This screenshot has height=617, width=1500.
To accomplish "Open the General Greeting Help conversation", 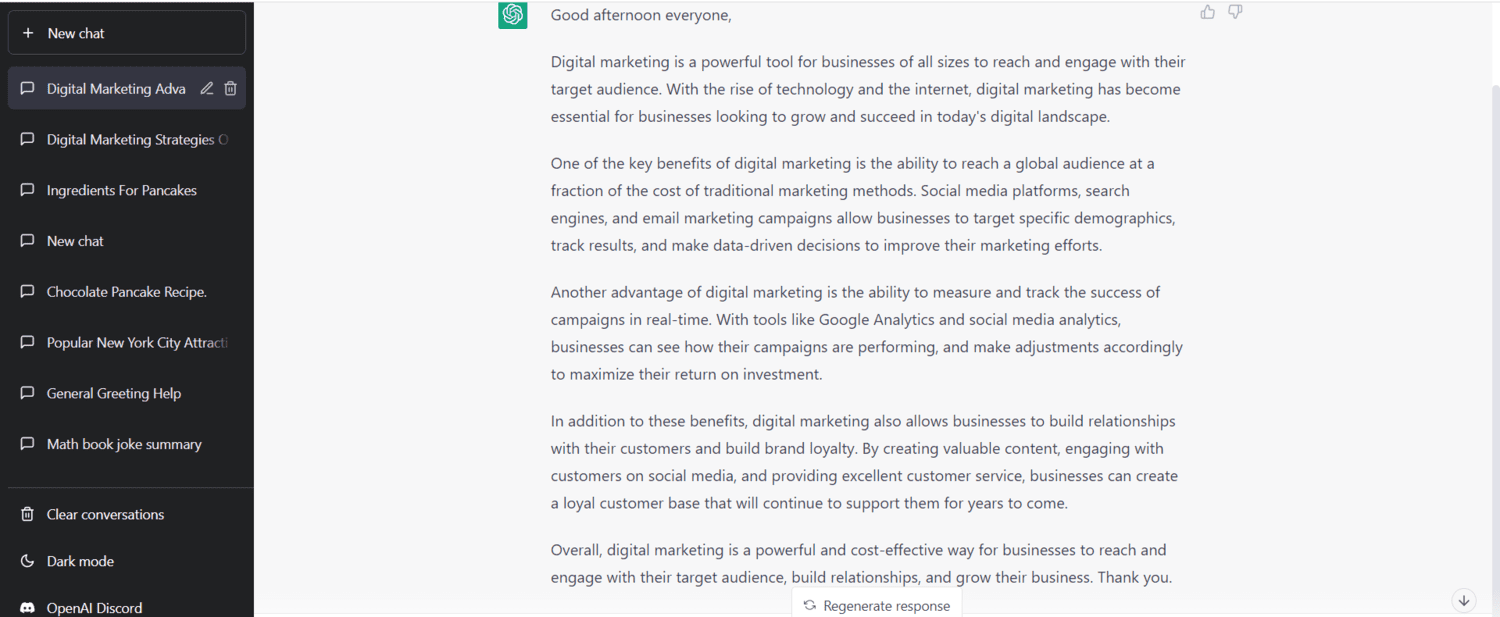I will pyautogui.click(x=127, y=393).
